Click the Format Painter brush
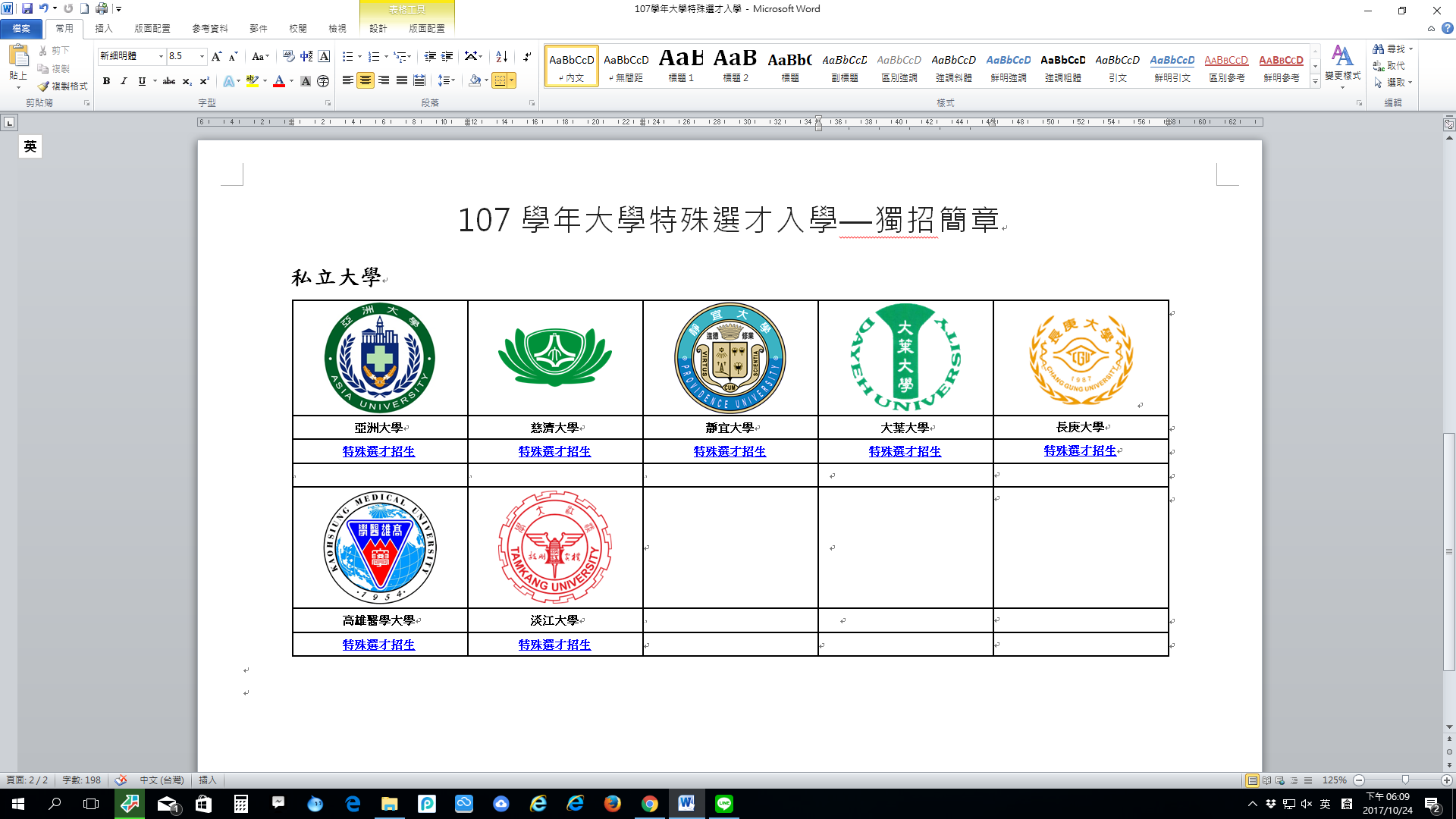The height and width of the screenshot is (819, 1456). click(64, 86)
